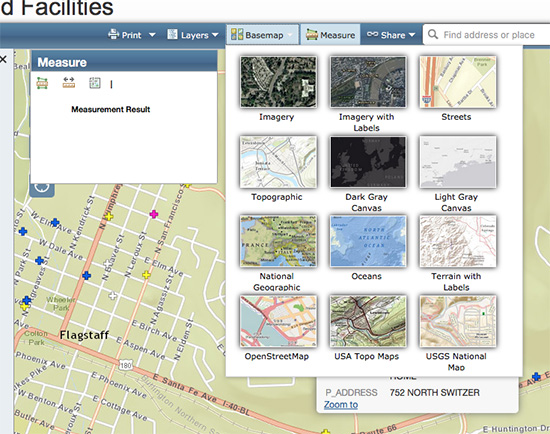This screenshot has width=550, height=434.
Task: Select the location measurement tool icon
Action: click(x=95, y=83)
